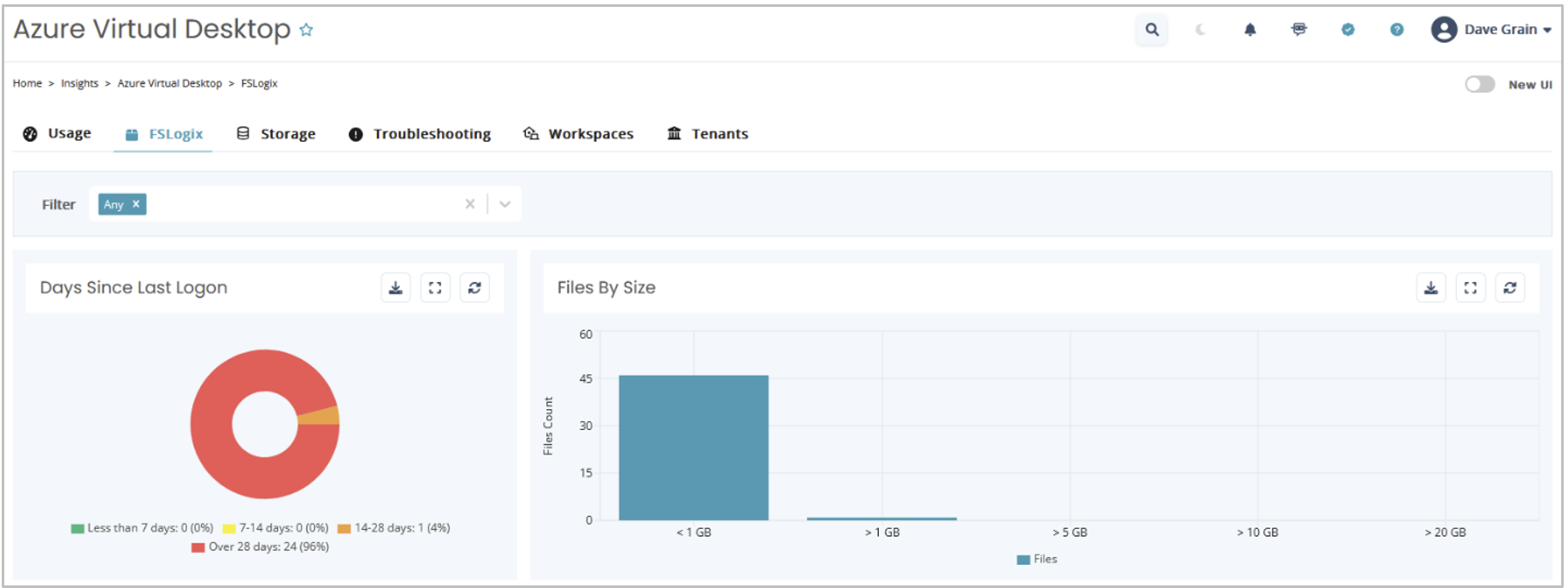Screen dimensions: 1568x588
Task: Expand Files By Size chart to fullscreen
Action: pos(1470,288)
